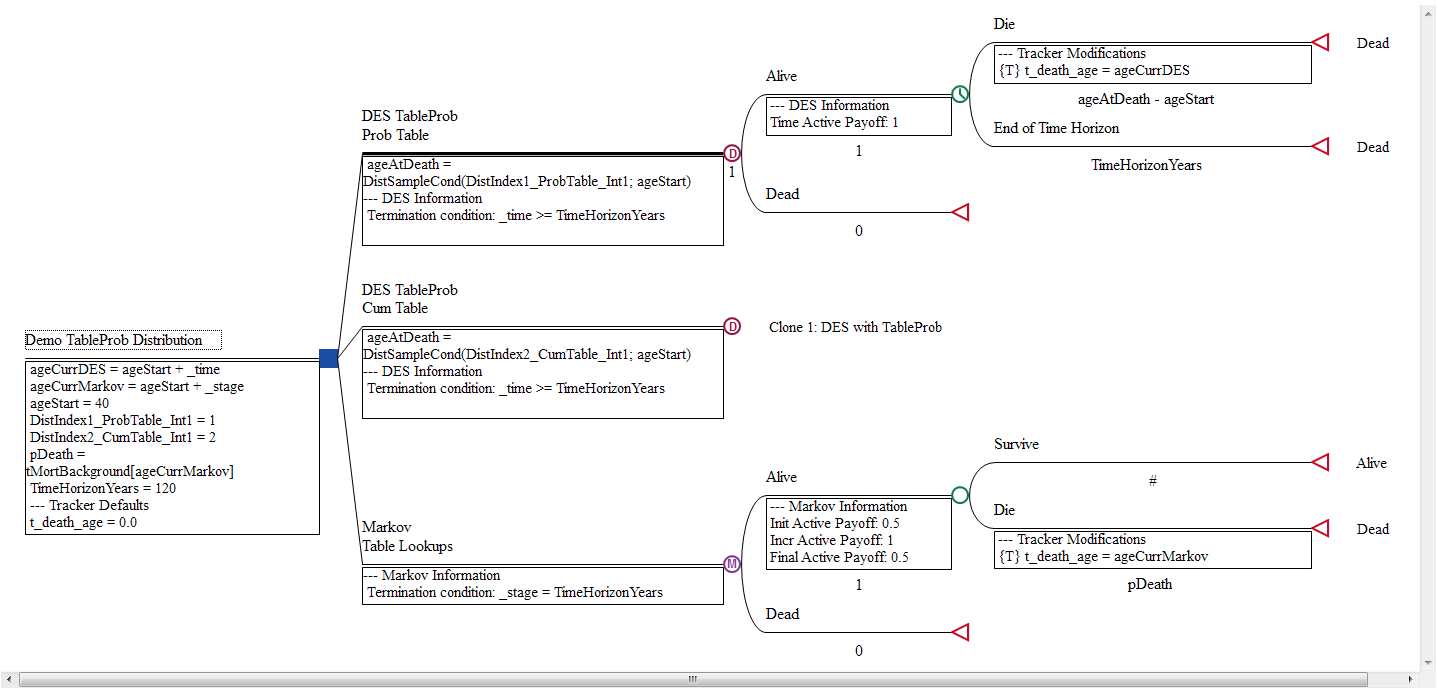Image resolution: width=1438 pixels, height=688 pixels.
Task: Select the pDeath probability expression
Action: click(x=1149, y=584)
